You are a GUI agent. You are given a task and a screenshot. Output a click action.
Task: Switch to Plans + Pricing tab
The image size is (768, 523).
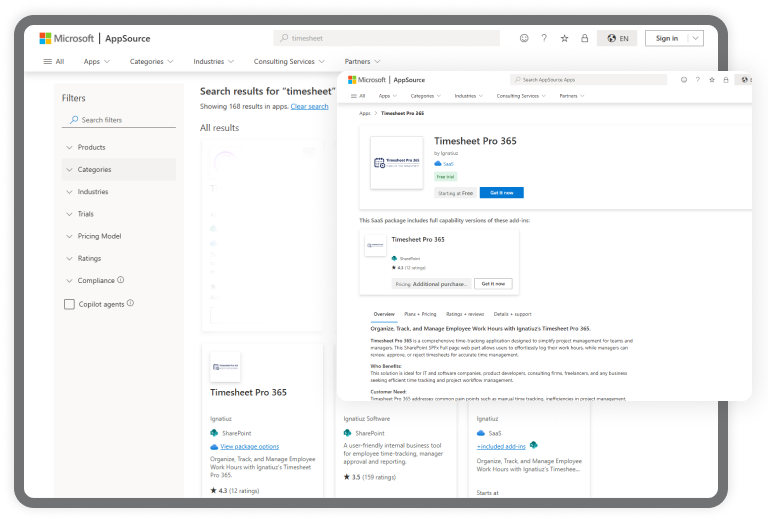pyautogui.click(x=420, y=314)
